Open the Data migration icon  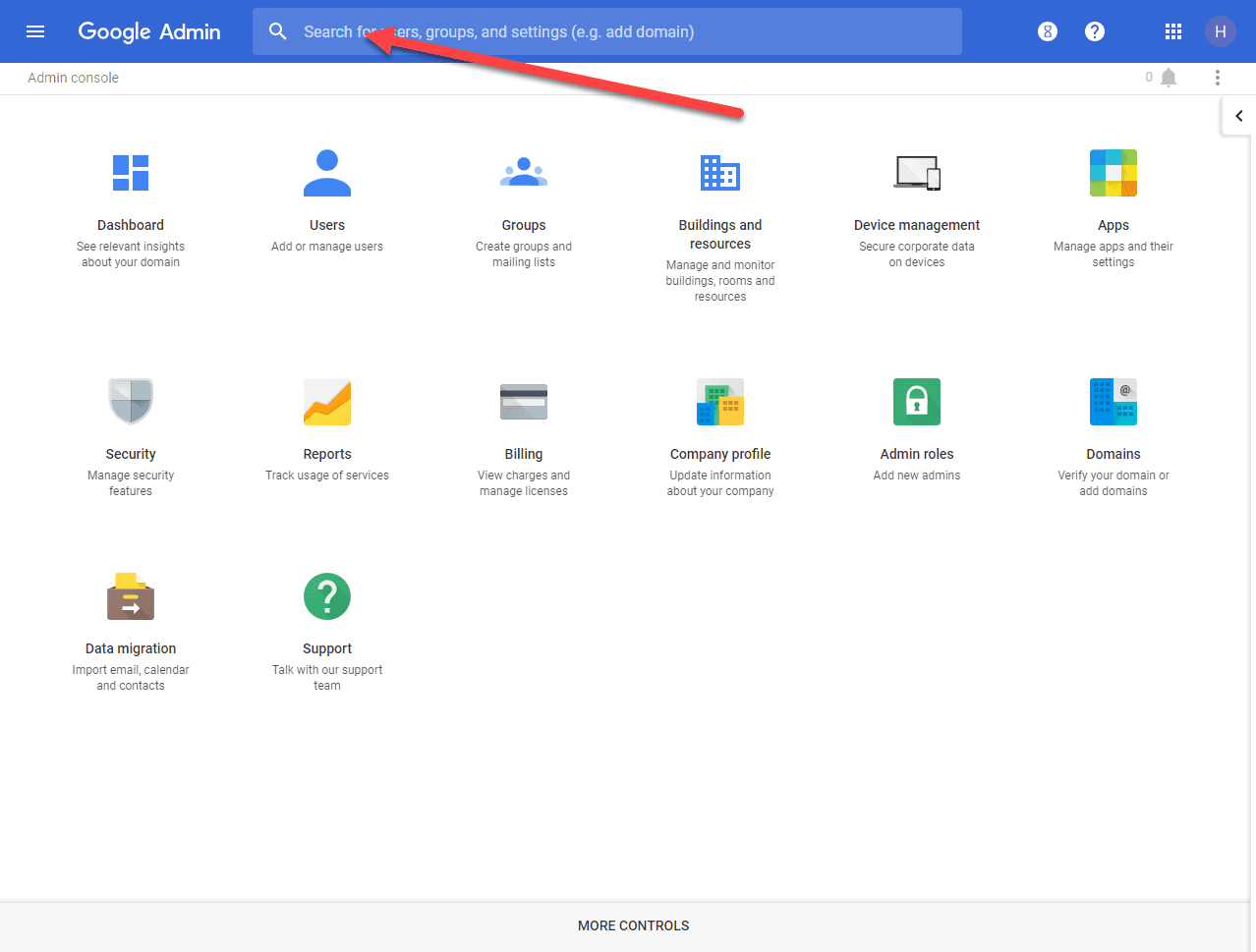point(131,596)
